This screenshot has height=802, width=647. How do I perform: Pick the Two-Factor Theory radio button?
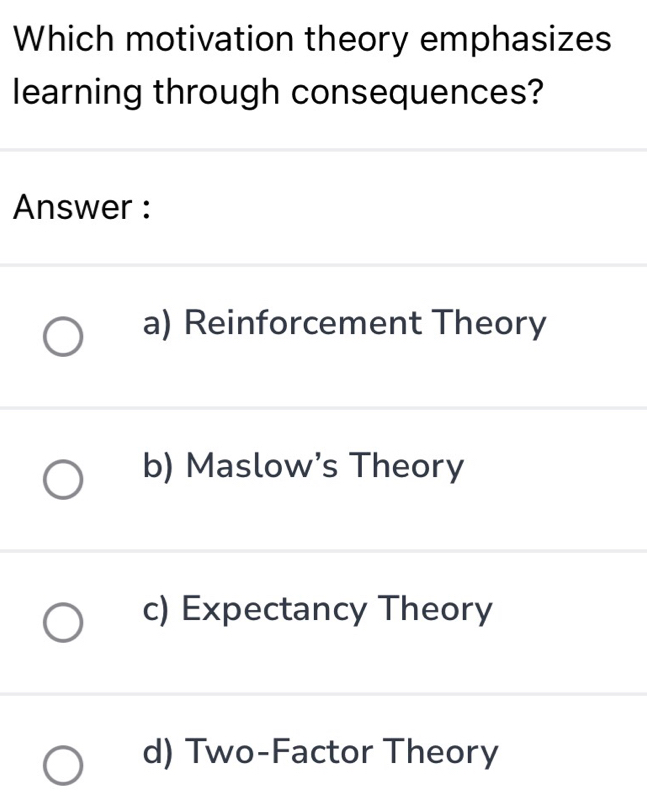pos(62,765)
